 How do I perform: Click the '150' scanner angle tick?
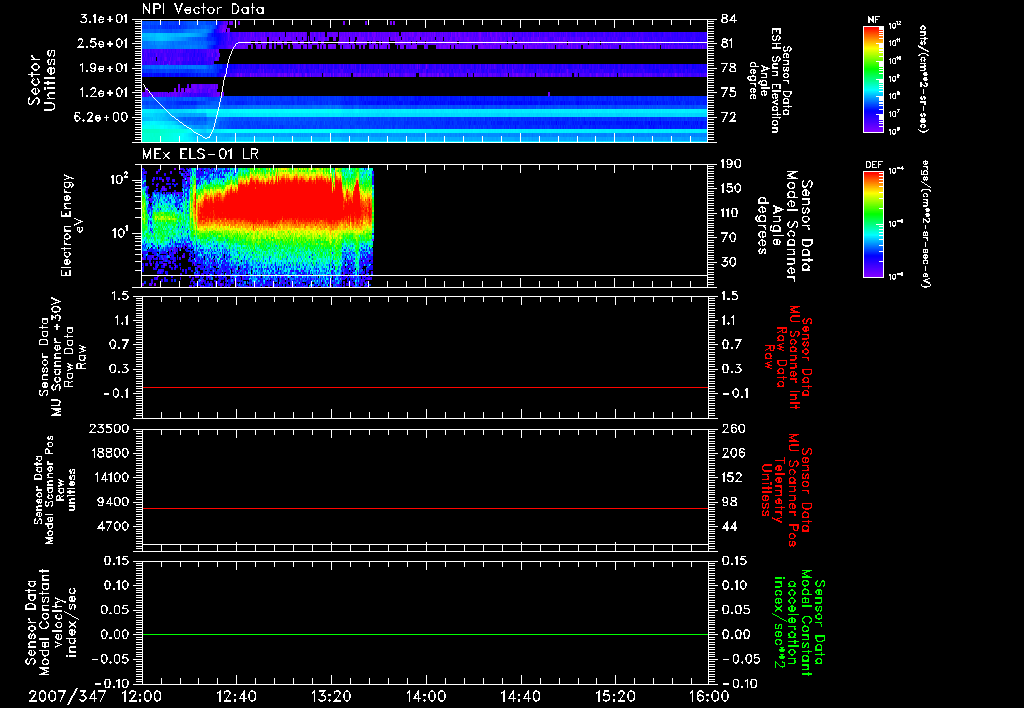tap(731, 188)
